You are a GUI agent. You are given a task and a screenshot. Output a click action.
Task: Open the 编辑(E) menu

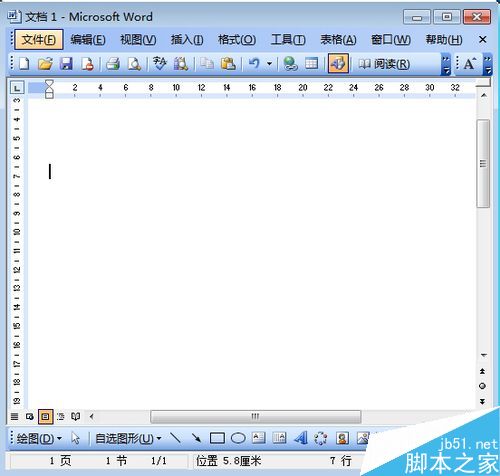pyautogui.click(x=88, y=40)
